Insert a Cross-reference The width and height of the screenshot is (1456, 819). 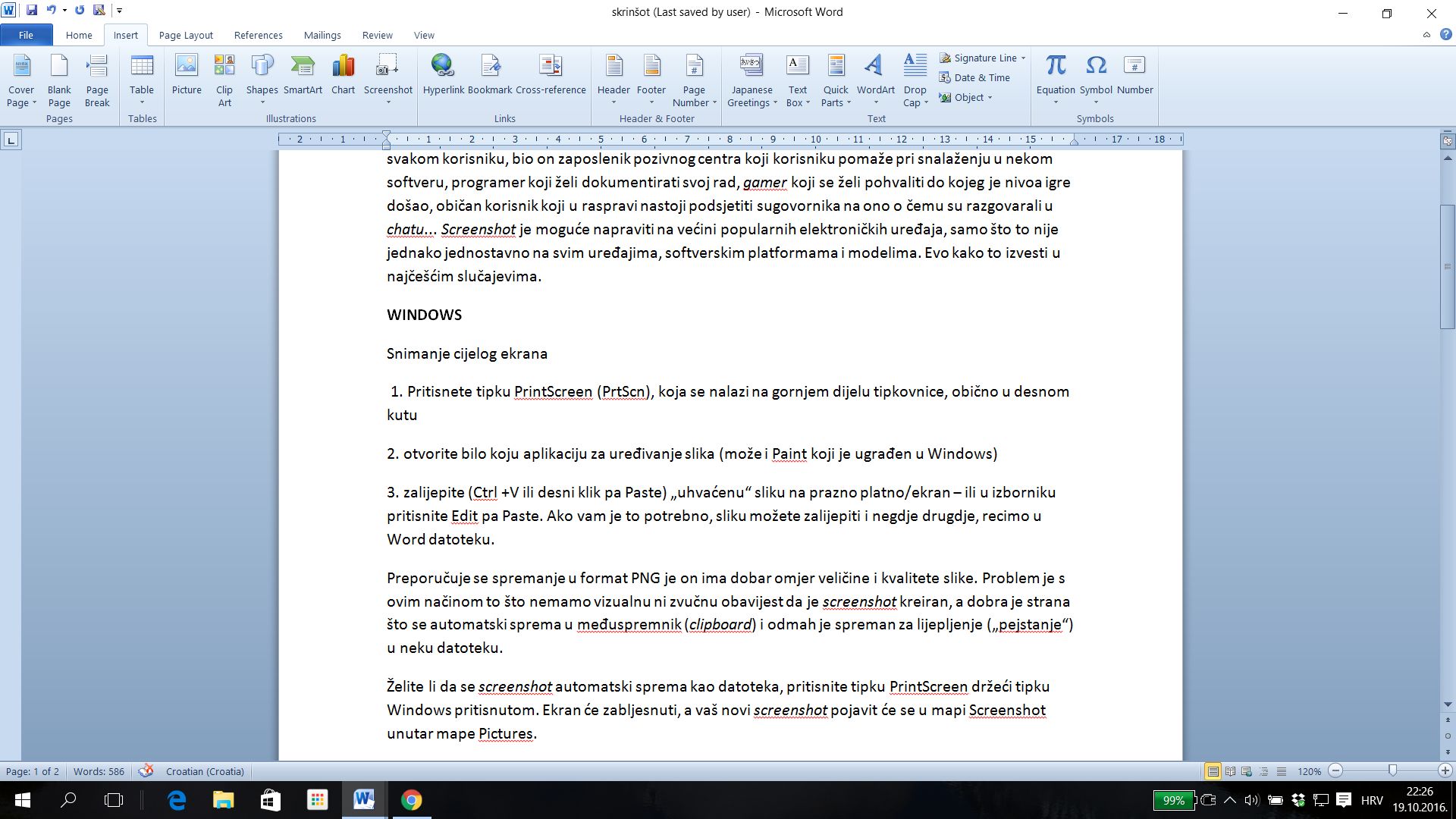click(x=551, y=74)
